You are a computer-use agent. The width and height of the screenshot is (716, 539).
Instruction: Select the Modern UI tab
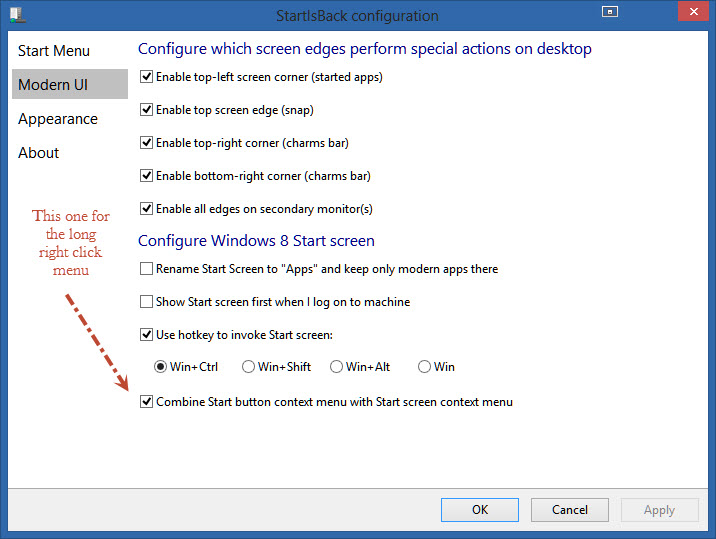tap(53, 85)
